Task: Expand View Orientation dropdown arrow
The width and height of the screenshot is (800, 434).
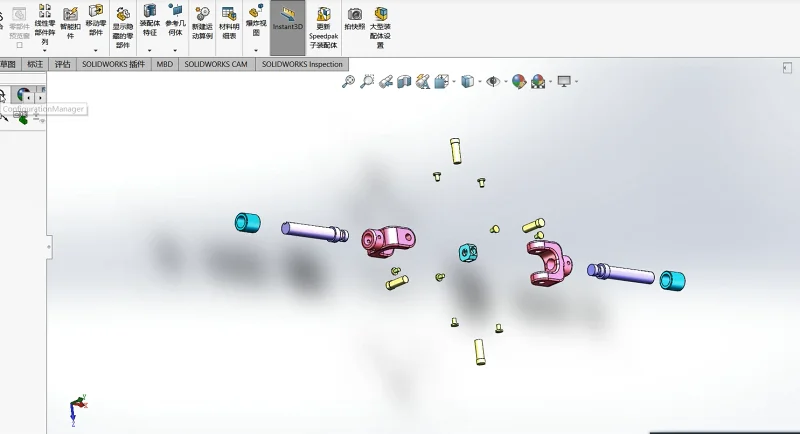Action: click(454, 82)
